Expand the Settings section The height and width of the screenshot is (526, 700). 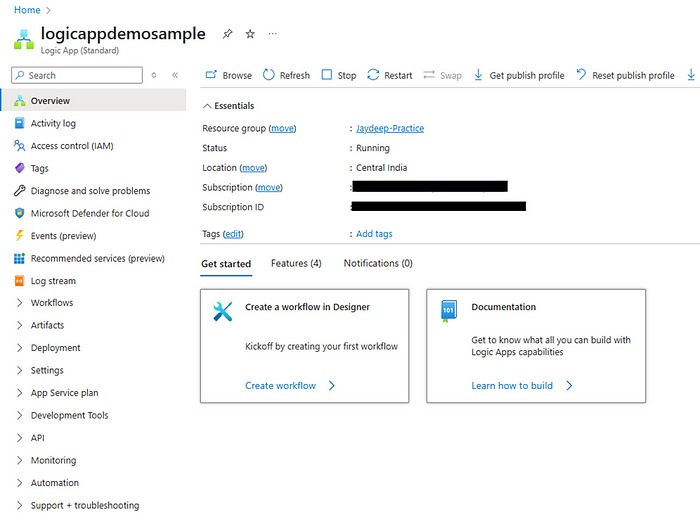coord(19,370)
